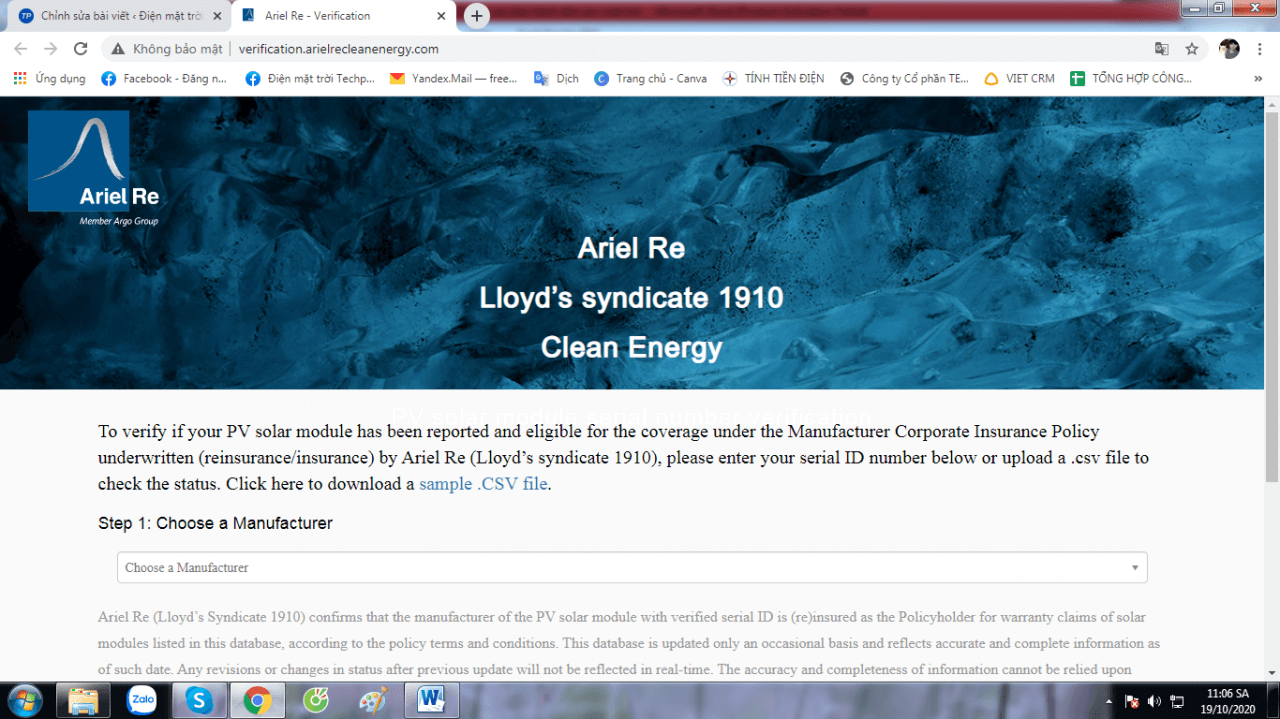This screenshot has height=719, width=1280.
Task: Expand the Choose a Manufacturer dropdown
Action: pyautogui.click(x=632, y=568)
